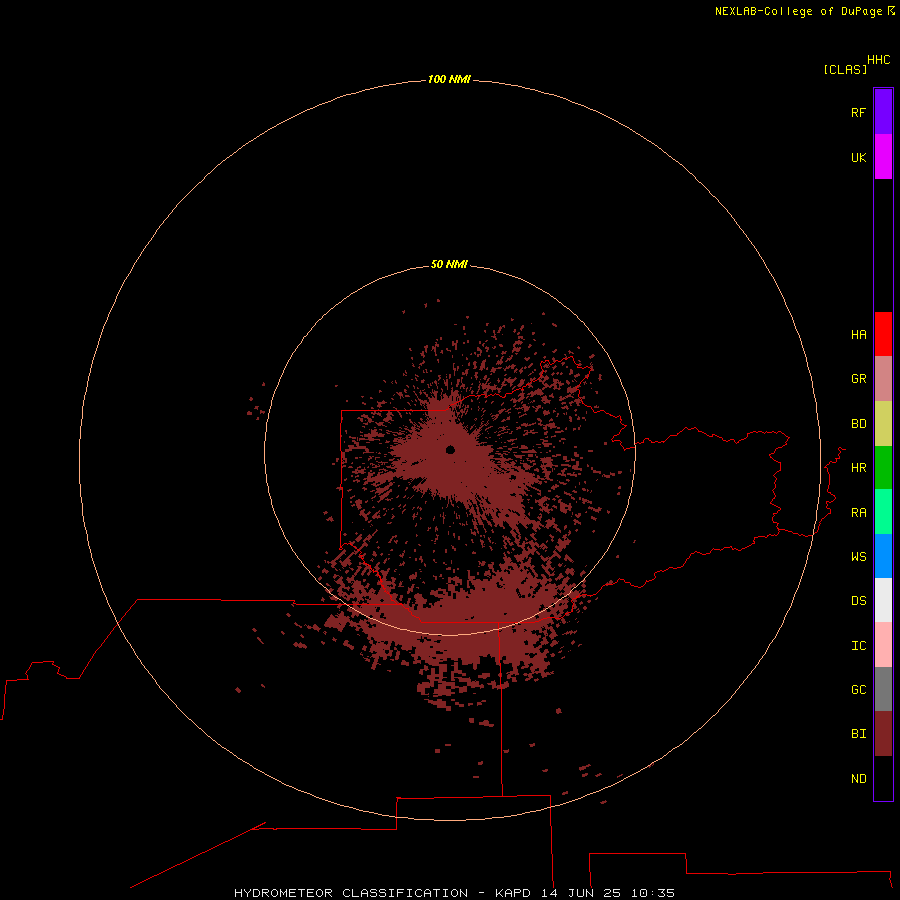The width and height of the screenshot is (900, 900).
Task: Click the "HR" legend label
Action: pos(858,468)
